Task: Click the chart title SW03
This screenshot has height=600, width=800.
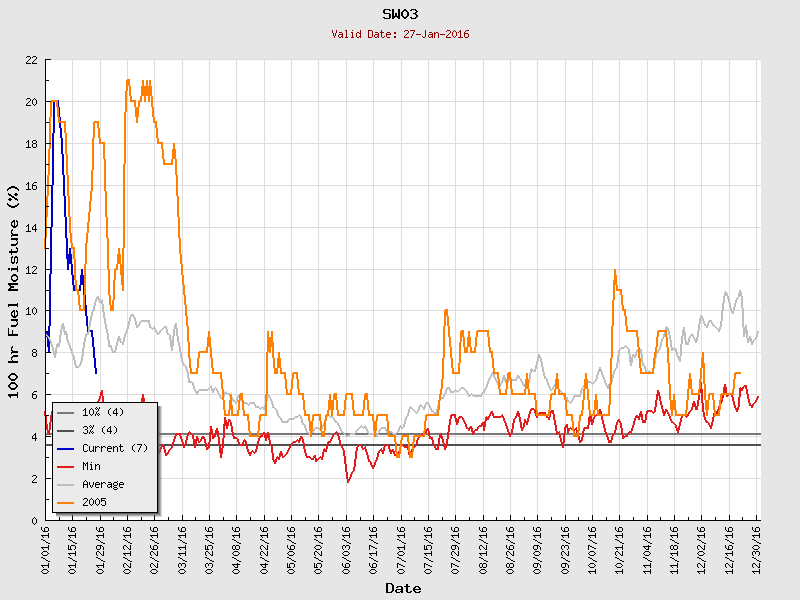Action: 400,14
